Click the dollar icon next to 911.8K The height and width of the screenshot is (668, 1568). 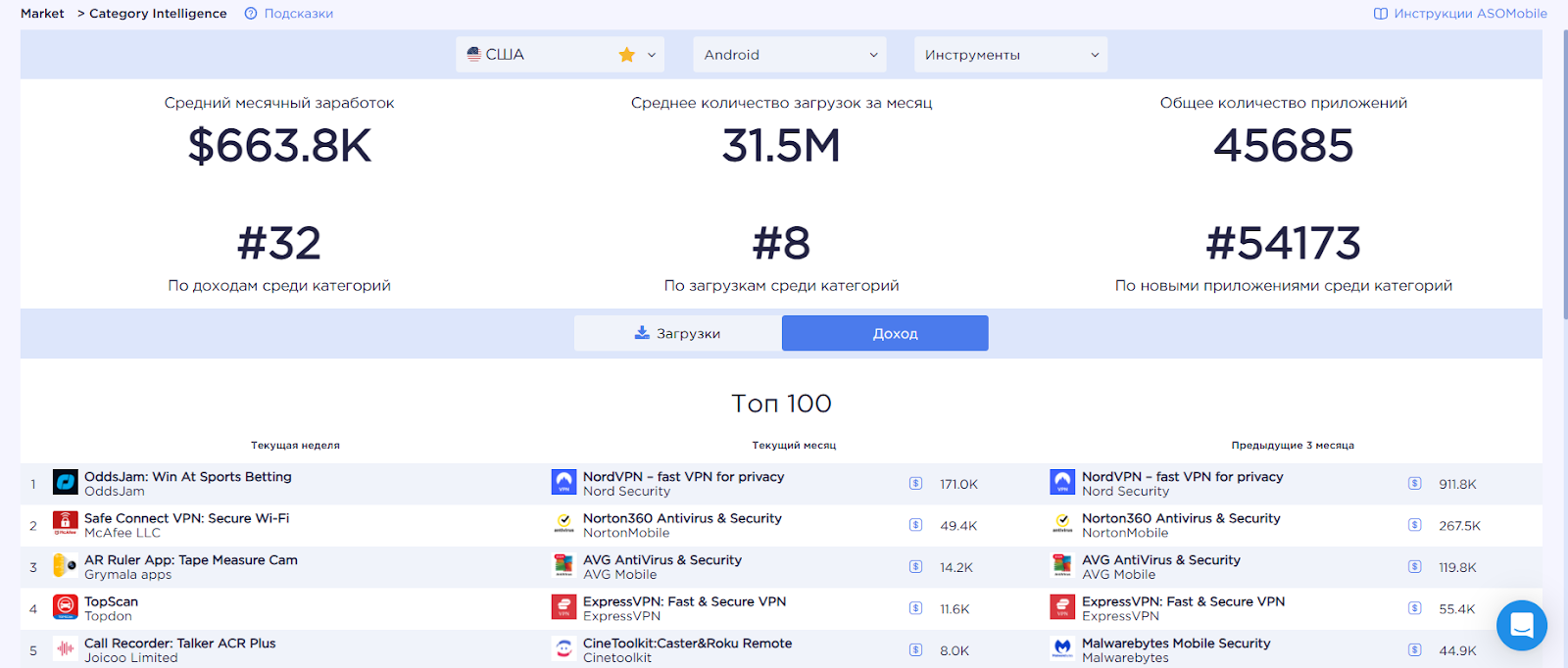point(1415,483)
